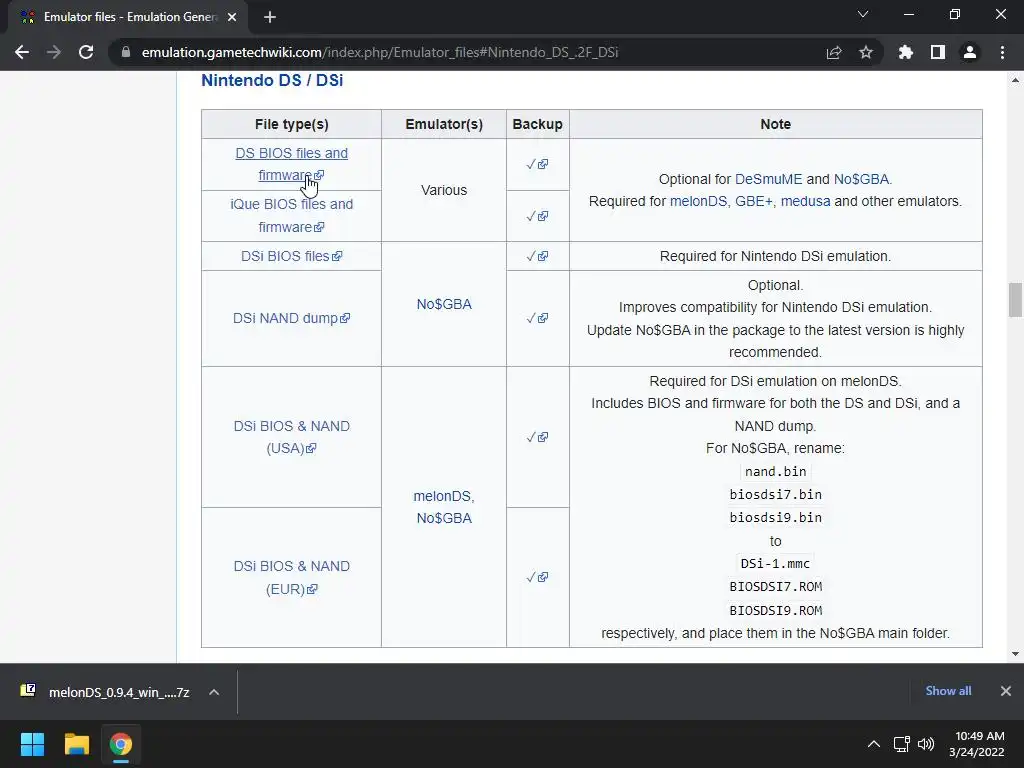Image resolution: width=1024 pixels, height=768 pixels.
Task: Go back to the previous page
Action: click(x=22, y=52)
